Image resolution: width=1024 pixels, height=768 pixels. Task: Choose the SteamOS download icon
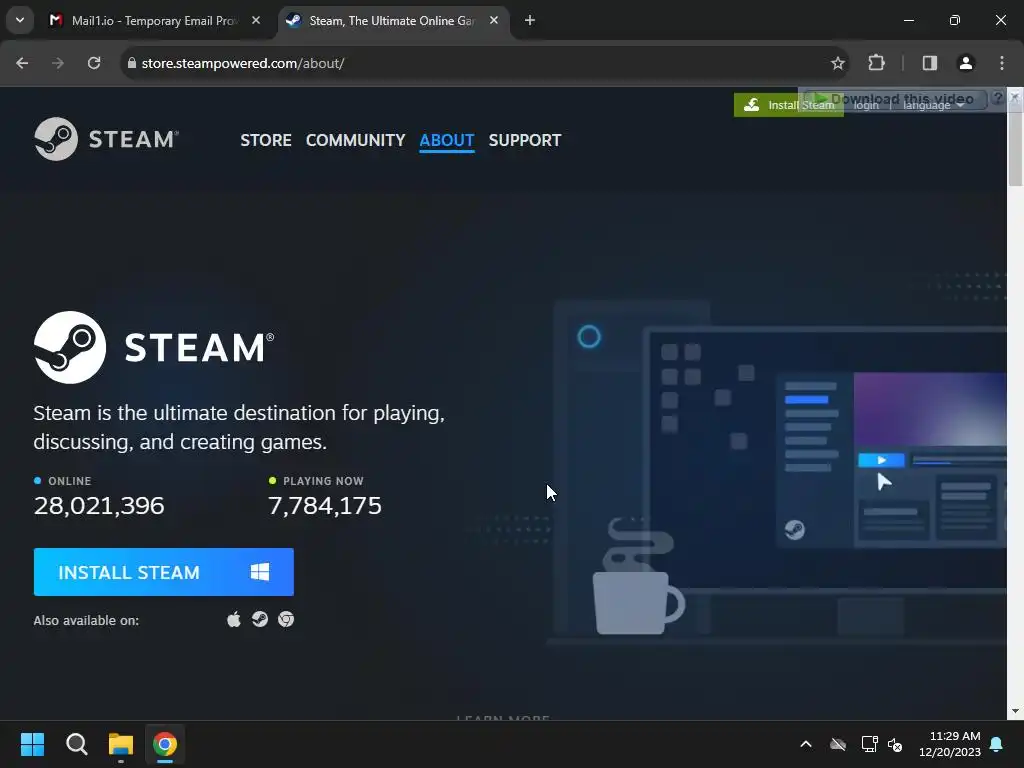(260, 619)
